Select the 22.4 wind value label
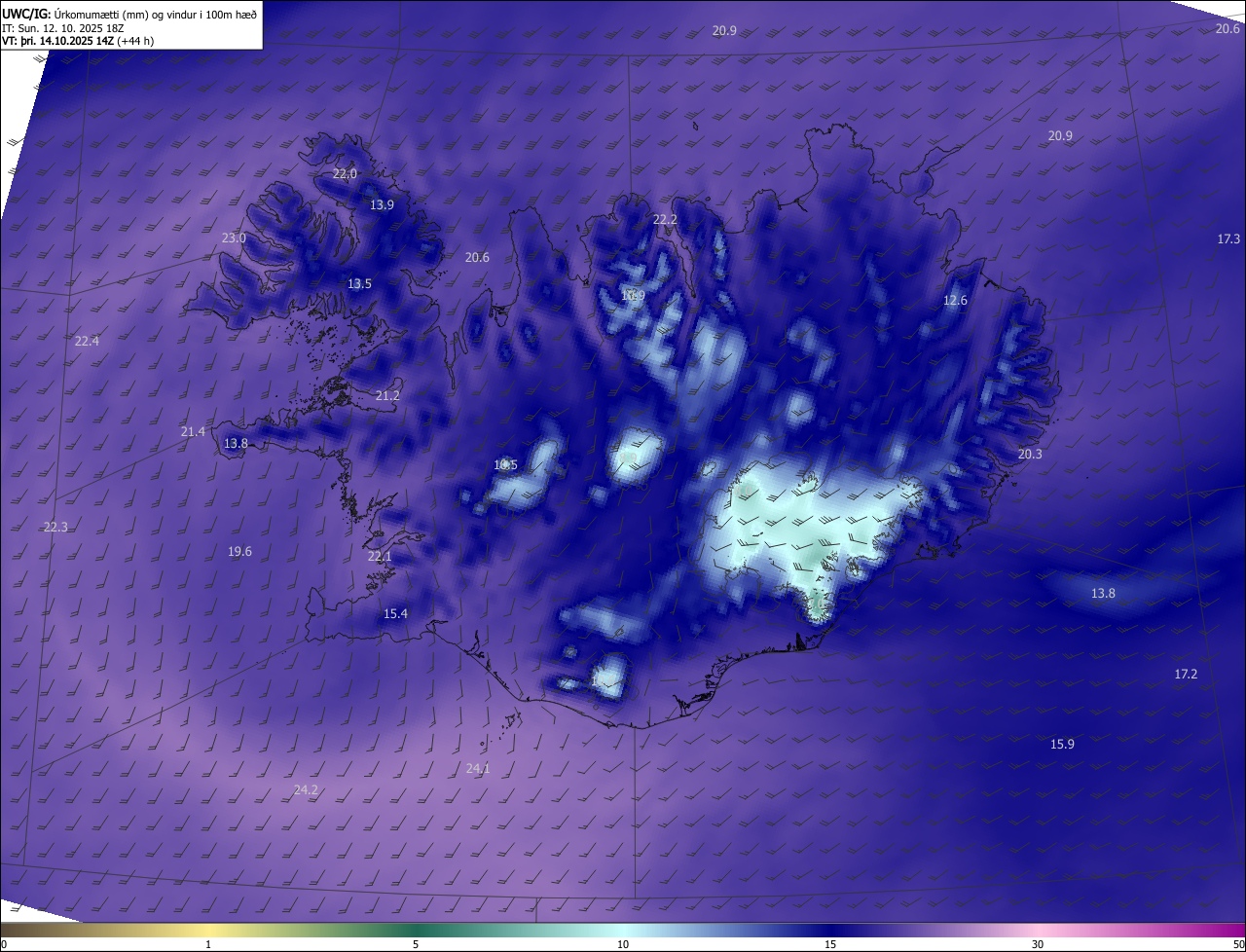The width and height of the screenshot is (1246, 952). click(x=87, y=341)
